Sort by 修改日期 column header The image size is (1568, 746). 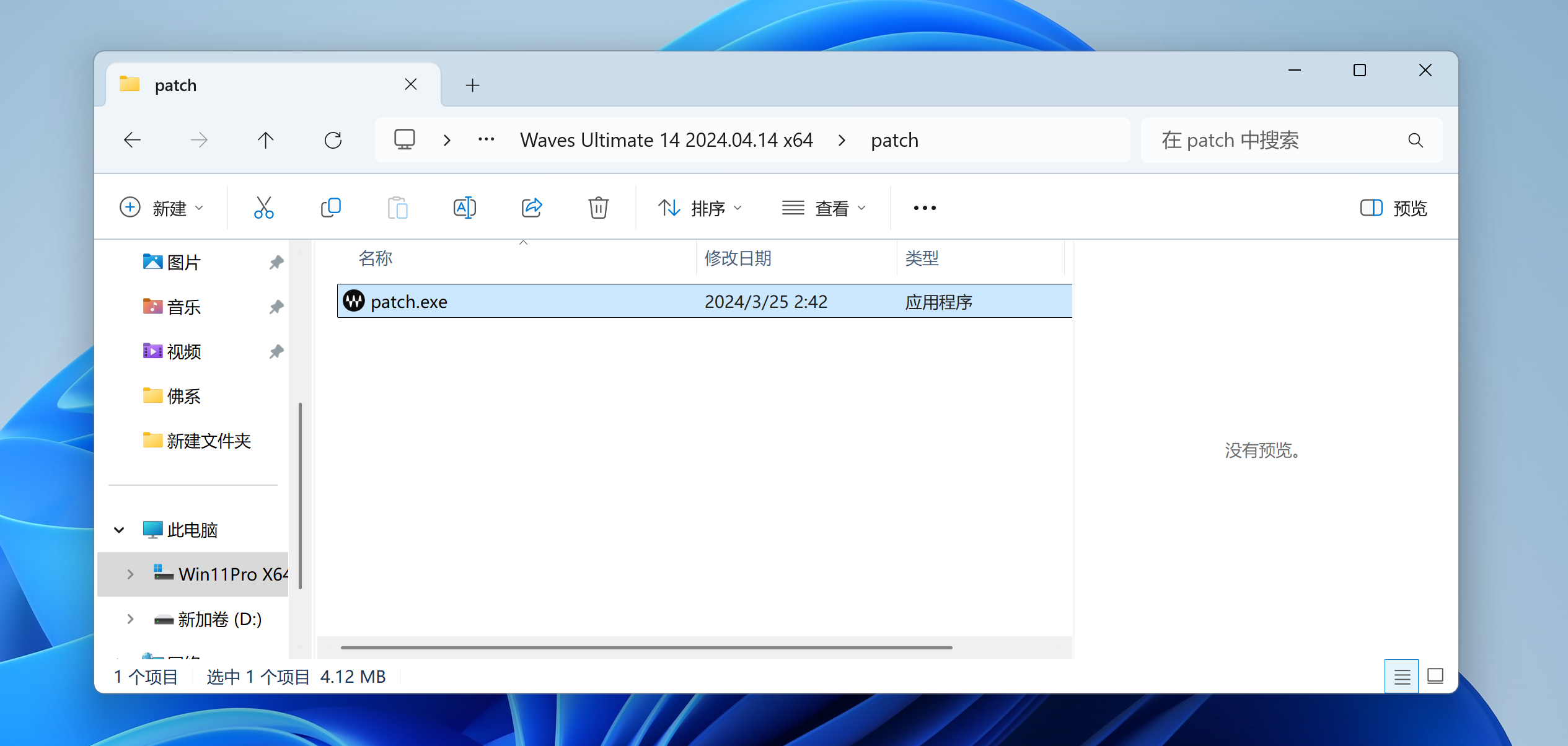coord(738,258)
